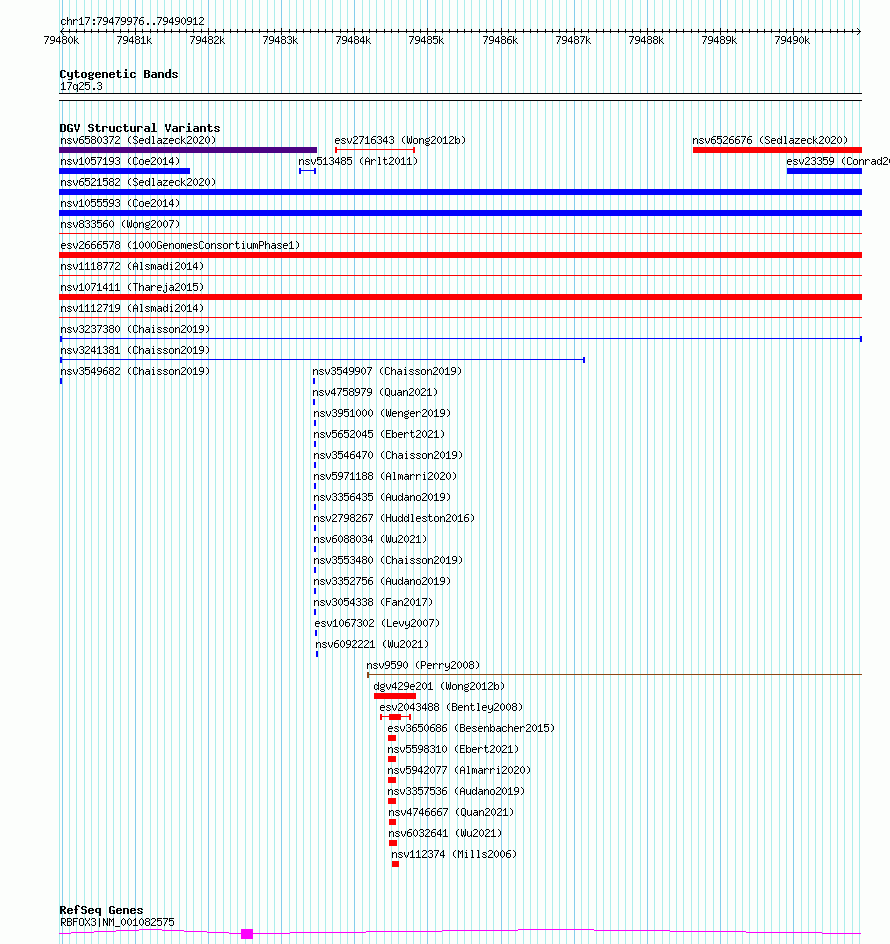Image resolution: width=890 pixels, height=944 pixels.
Task: Select nsv1071411 (Thareja2015) label
Action: 132,288
